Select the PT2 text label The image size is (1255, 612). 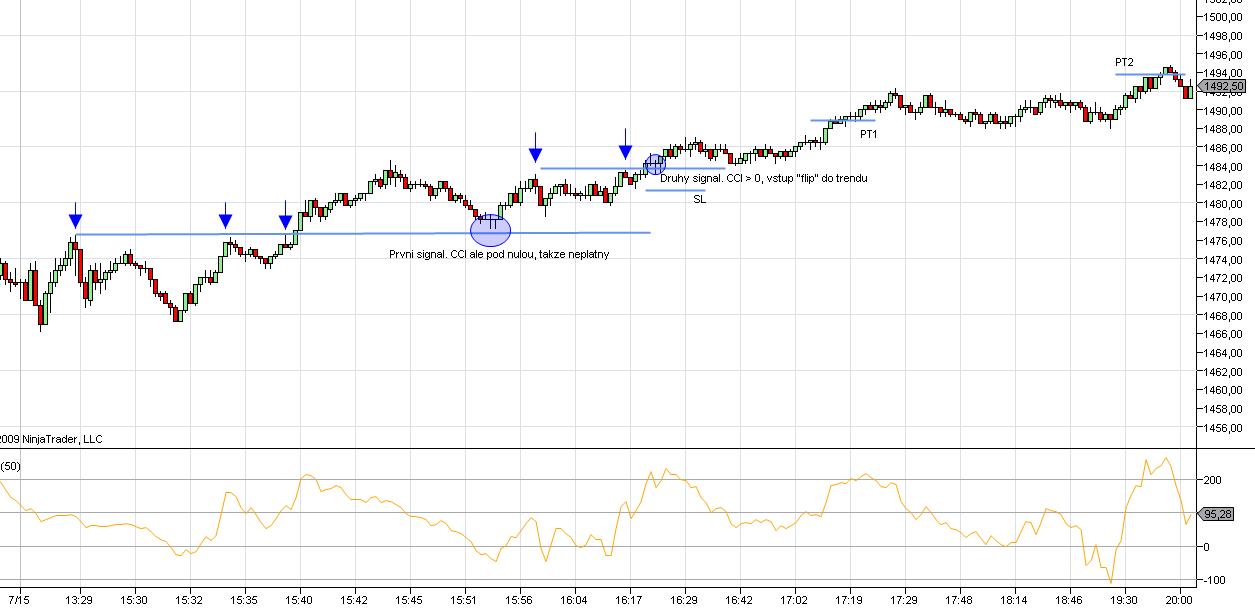(x=1124, y=62)
